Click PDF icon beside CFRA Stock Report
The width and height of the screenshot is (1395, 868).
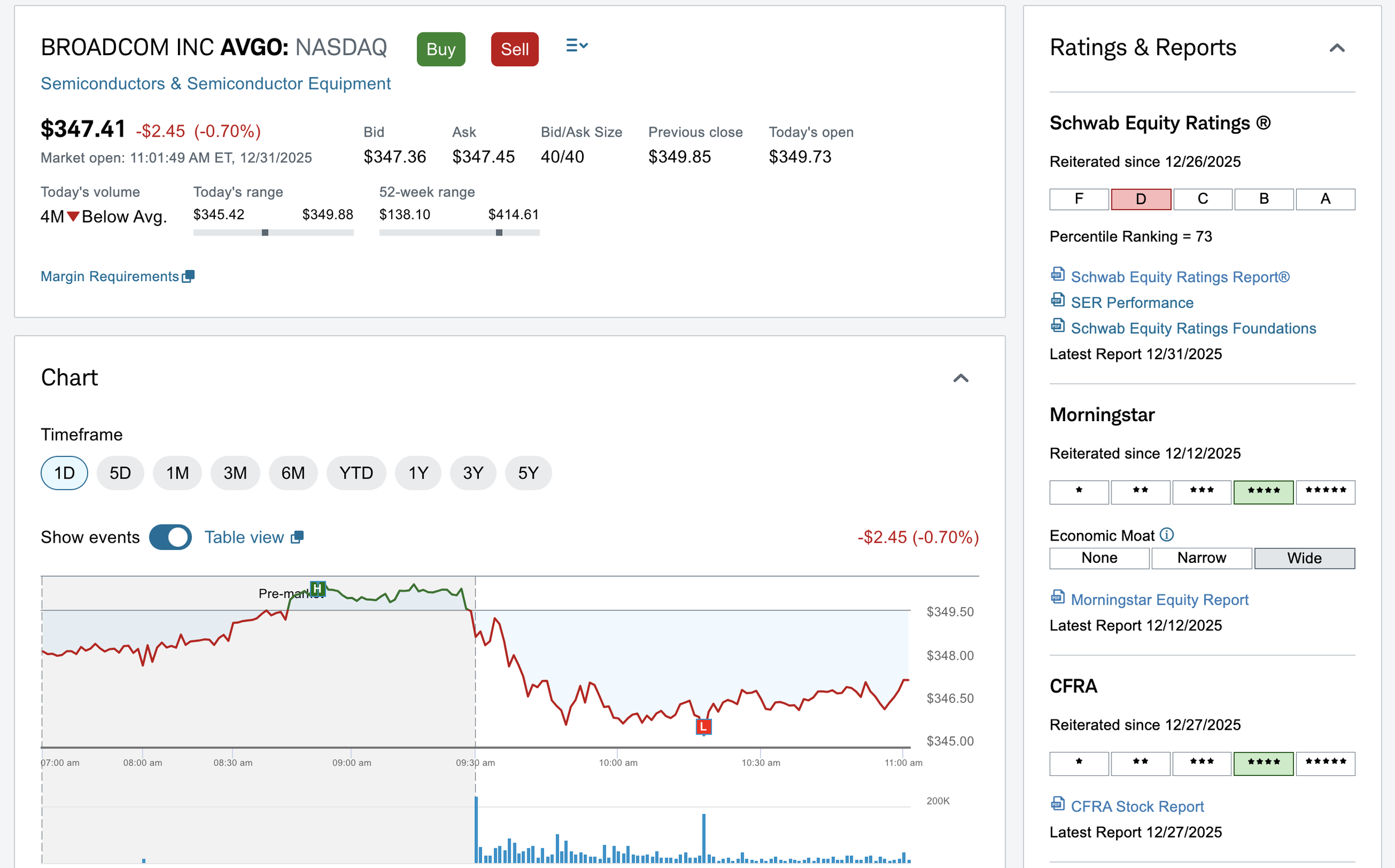[x=1057, y=804]
